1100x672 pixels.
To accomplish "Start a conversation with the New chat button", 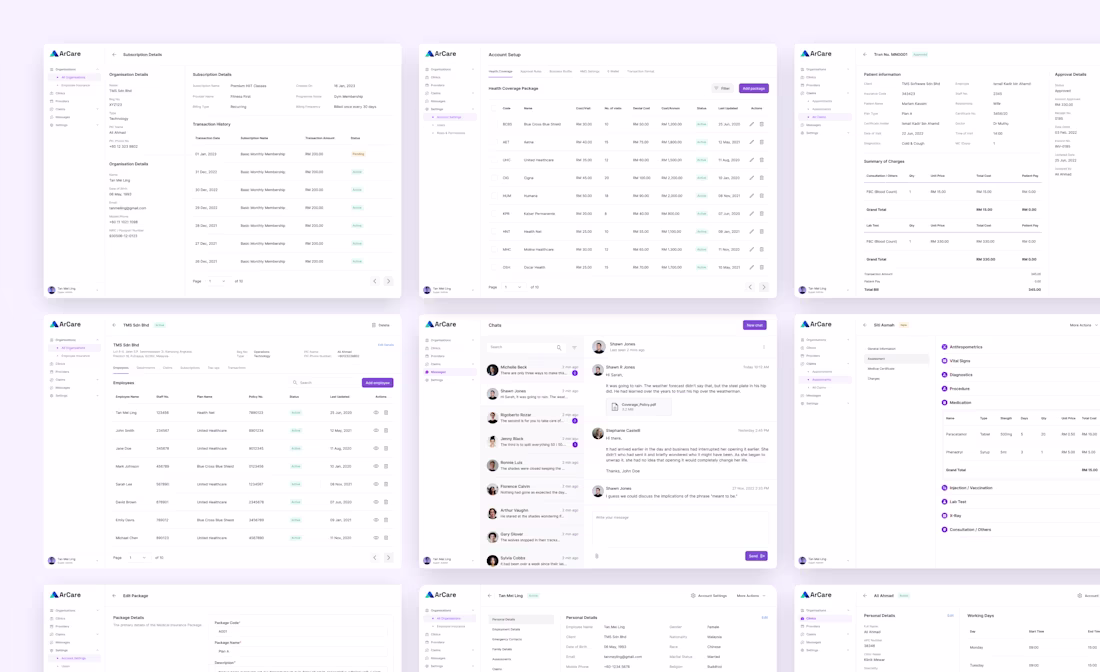I will pyautogui.click(x=755, y=325).
